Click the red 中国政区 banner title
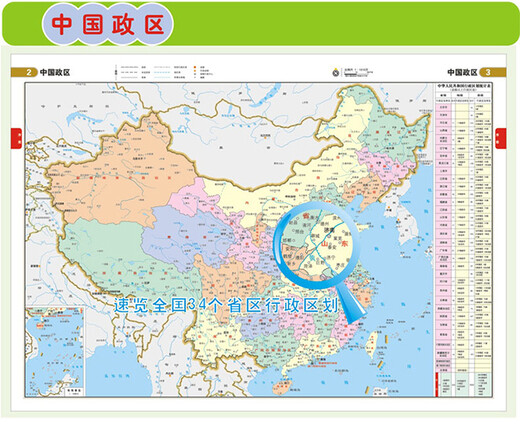520x440 pixels. 107,25
